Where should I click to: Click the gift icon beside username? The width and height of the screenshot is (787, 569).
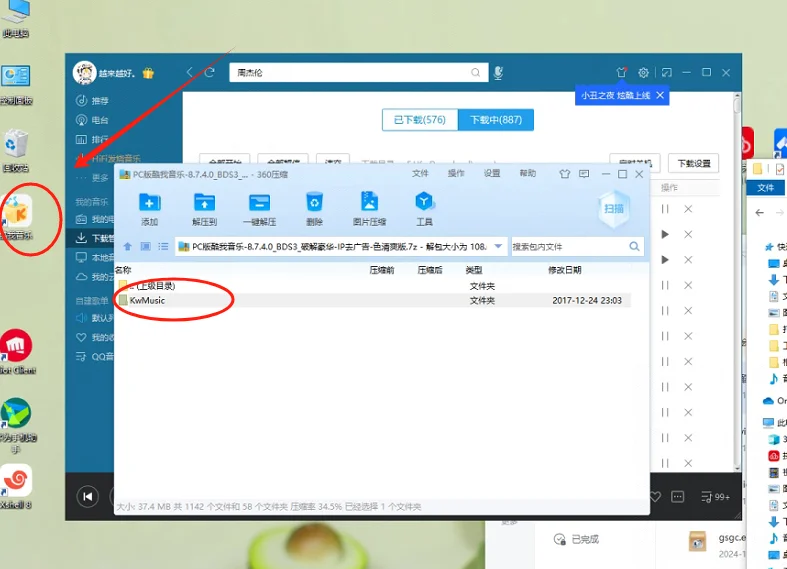pyautogui.click(x=148, y=73)
